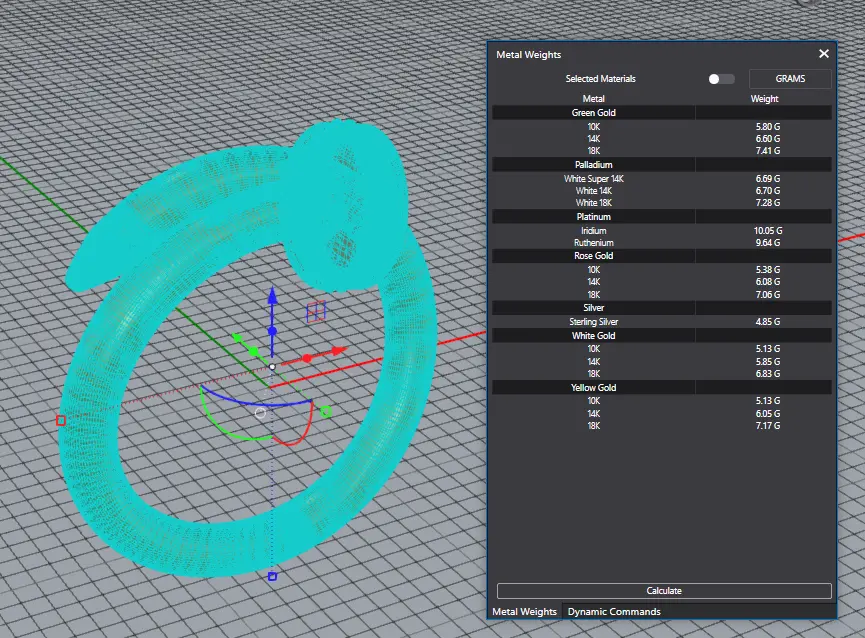Select the Sterling Silver row
The image size is (865, 638).
[662, 321]
